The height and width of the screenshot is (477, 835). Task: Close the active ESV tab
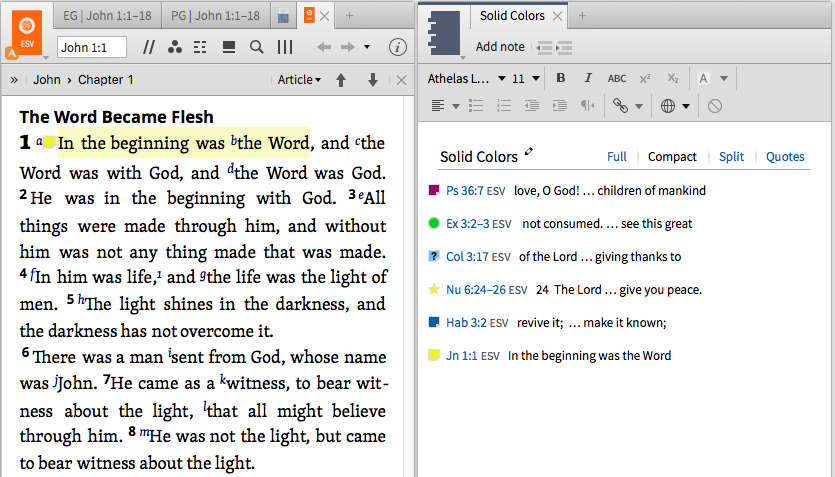pos(324,17)
